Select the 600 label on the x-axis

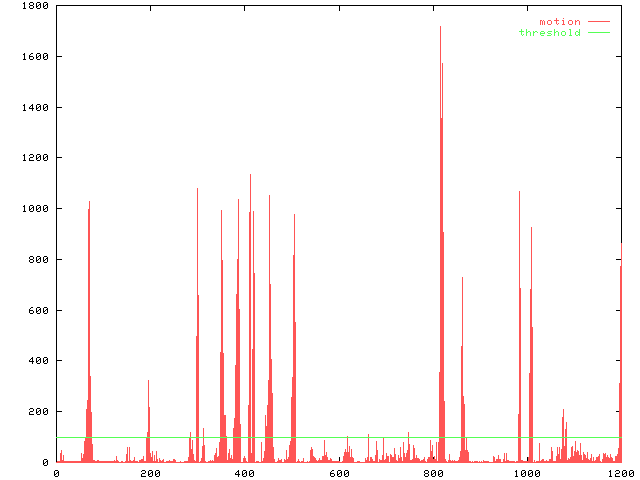click(x=338, y=473)
